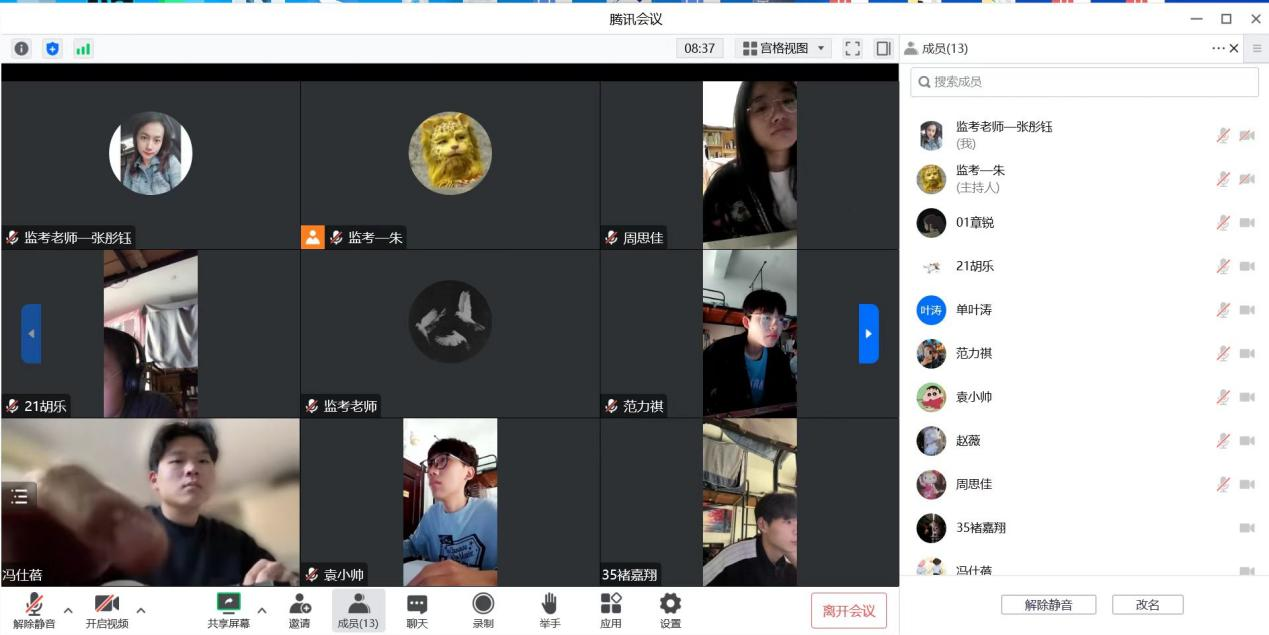Screen dimensions: 1269x635
Task: Open the 设置 settings gear
Action: (x=670, y=610)
